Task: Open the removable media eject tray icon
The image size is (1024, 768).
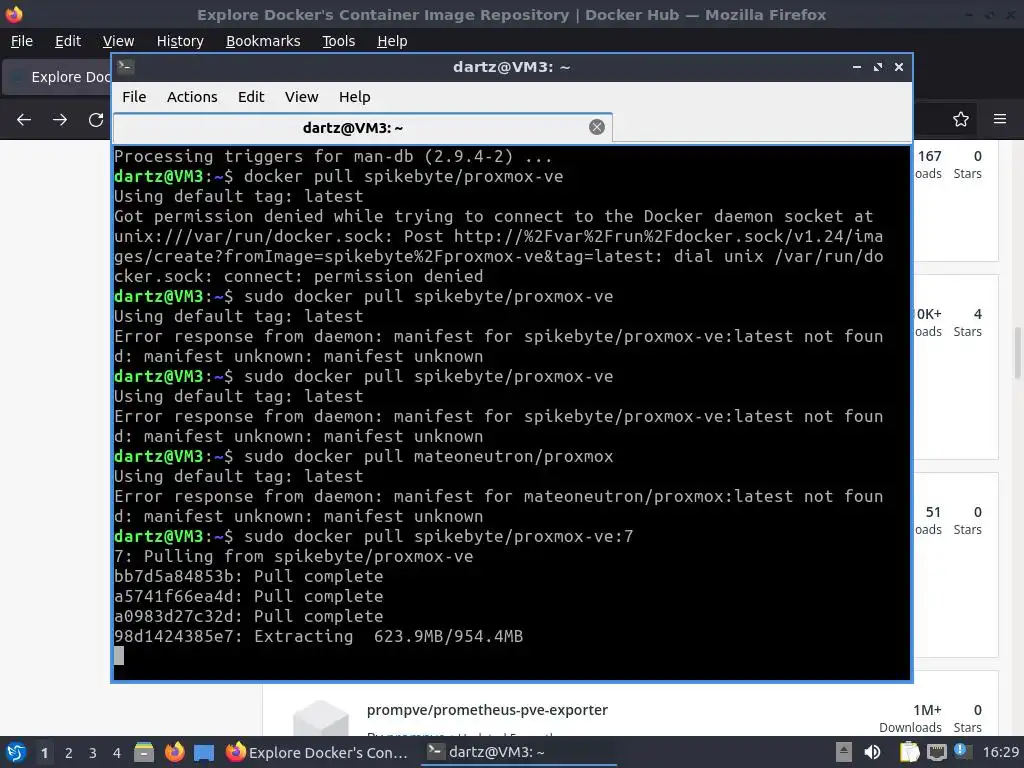Action: click(x=844, y=752)
